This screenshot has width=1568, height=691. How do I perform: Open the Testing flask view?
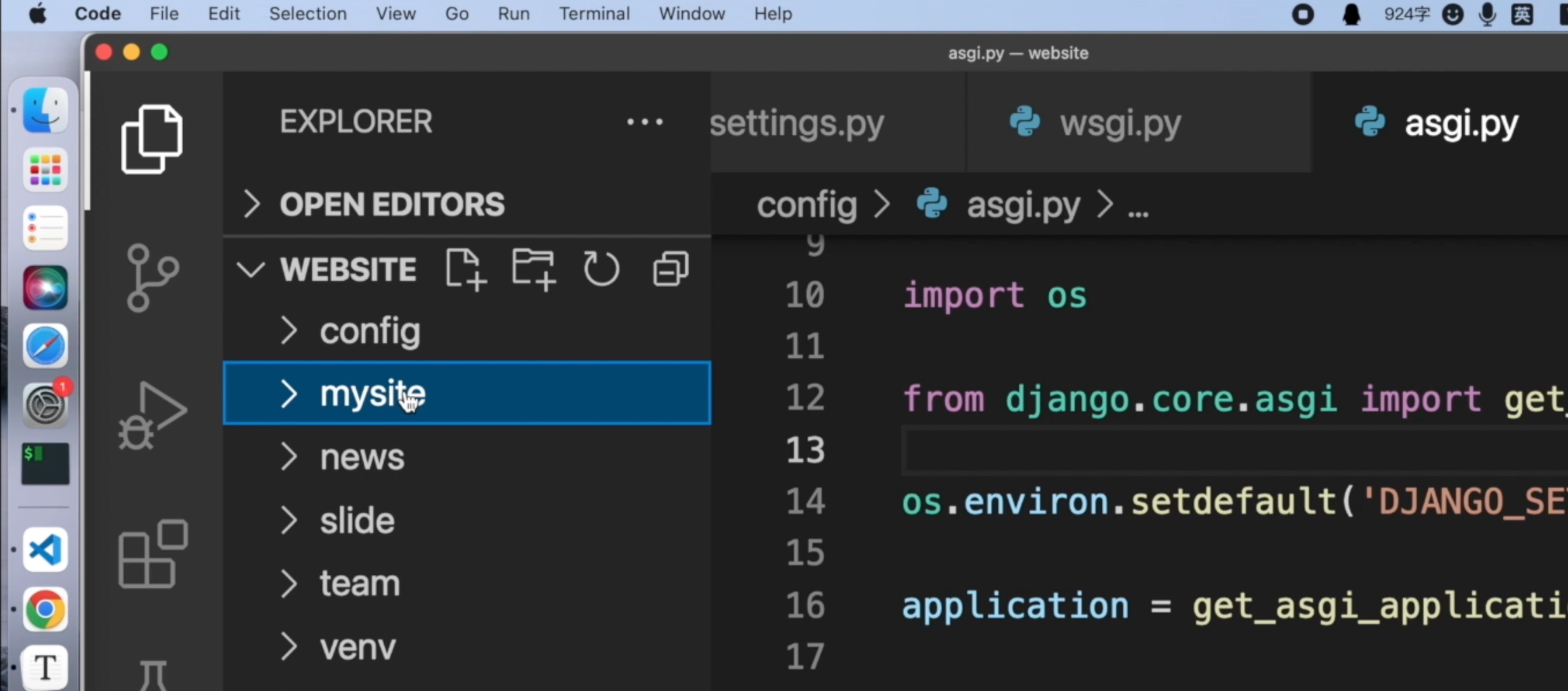tap(152, 676)
